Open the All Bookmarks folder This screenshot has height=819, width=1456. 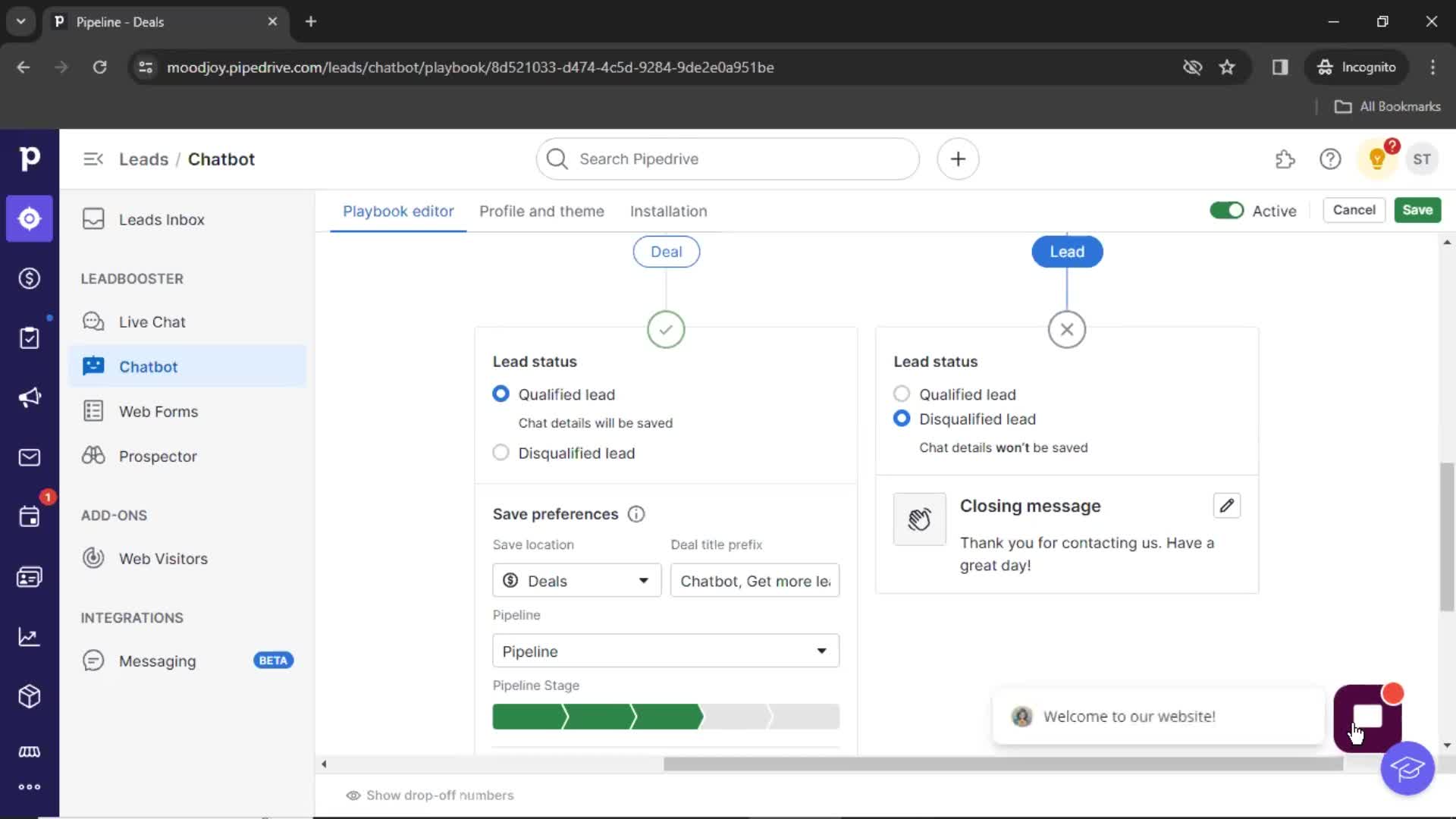tap(1387, 107)
